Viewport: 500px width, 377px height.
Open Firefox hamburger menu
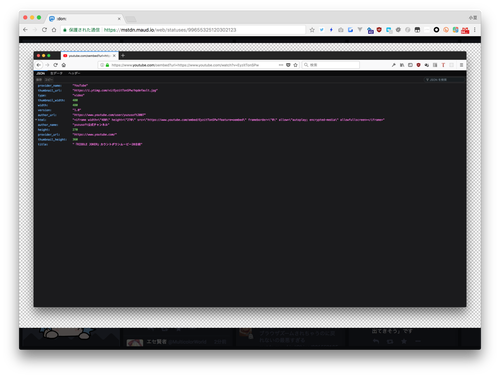461,65
